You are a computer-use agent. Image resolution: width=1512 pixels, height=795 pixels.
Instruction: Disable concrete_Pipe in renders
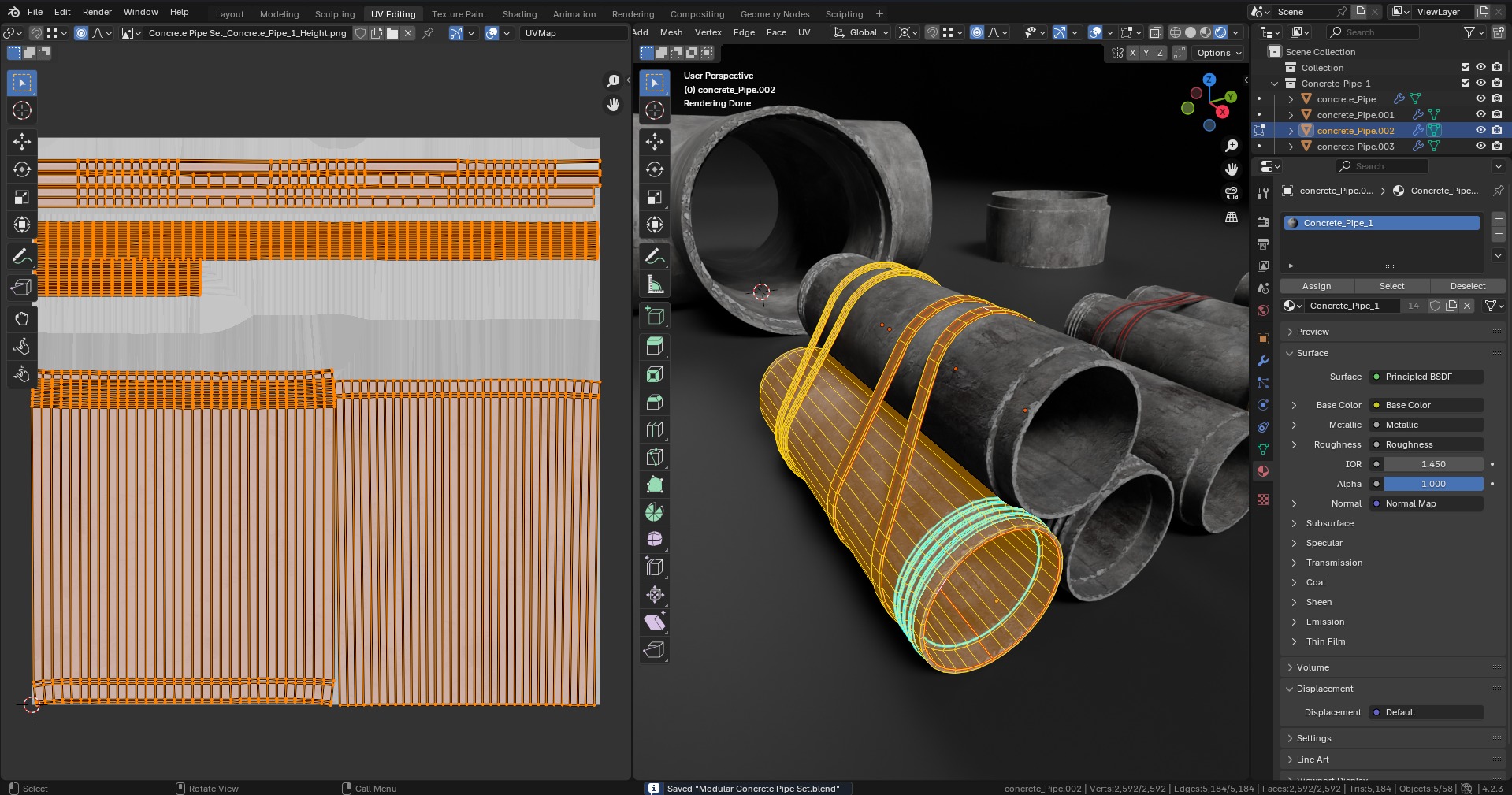(1496, 99)
